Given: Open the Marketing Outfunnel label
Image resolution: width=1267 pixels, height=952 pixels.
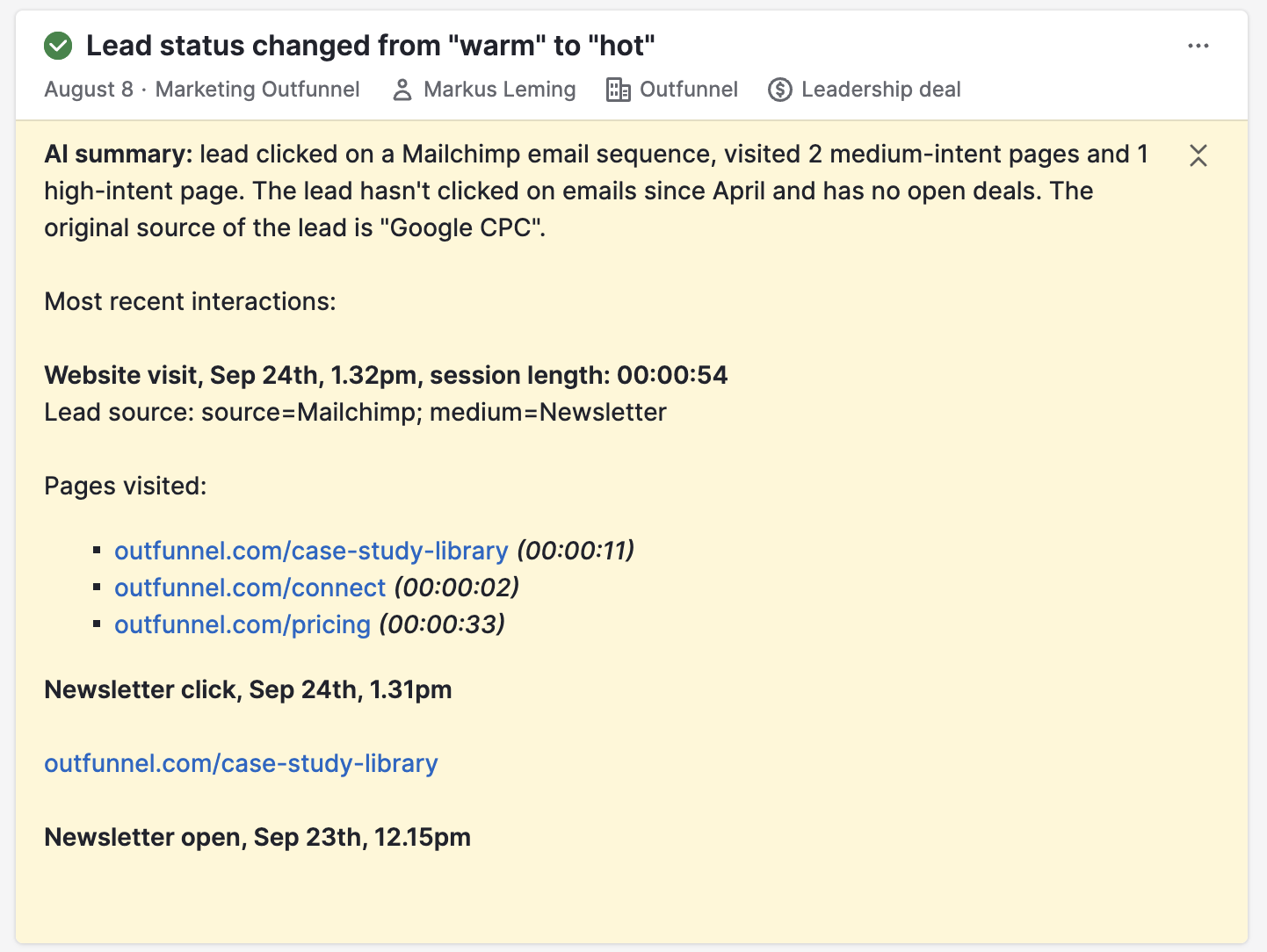Looking at the screenshot, I should tap(257, 89).
